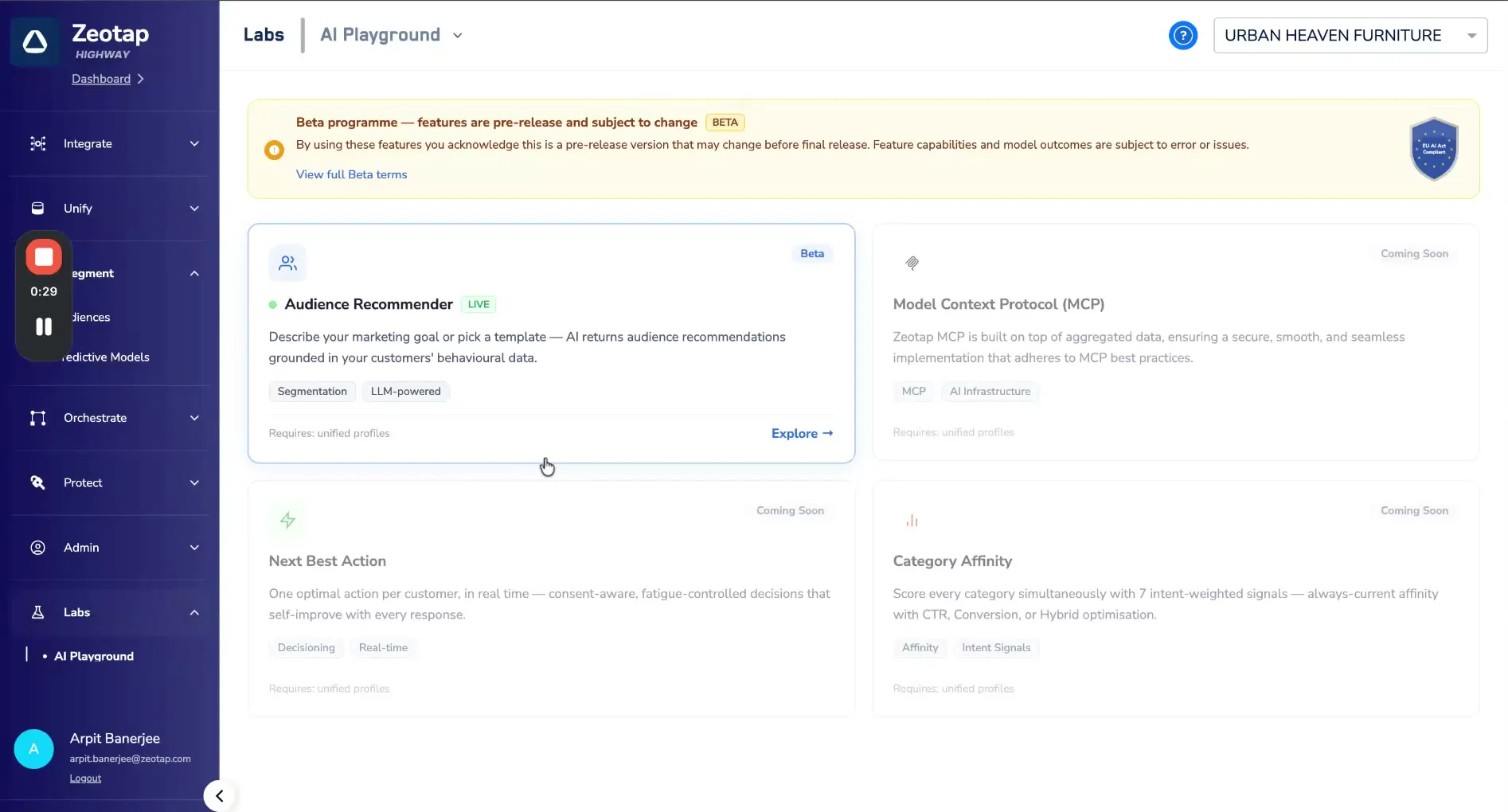Collapse the sidebar with the arrow button

click(x=219, y=796)
